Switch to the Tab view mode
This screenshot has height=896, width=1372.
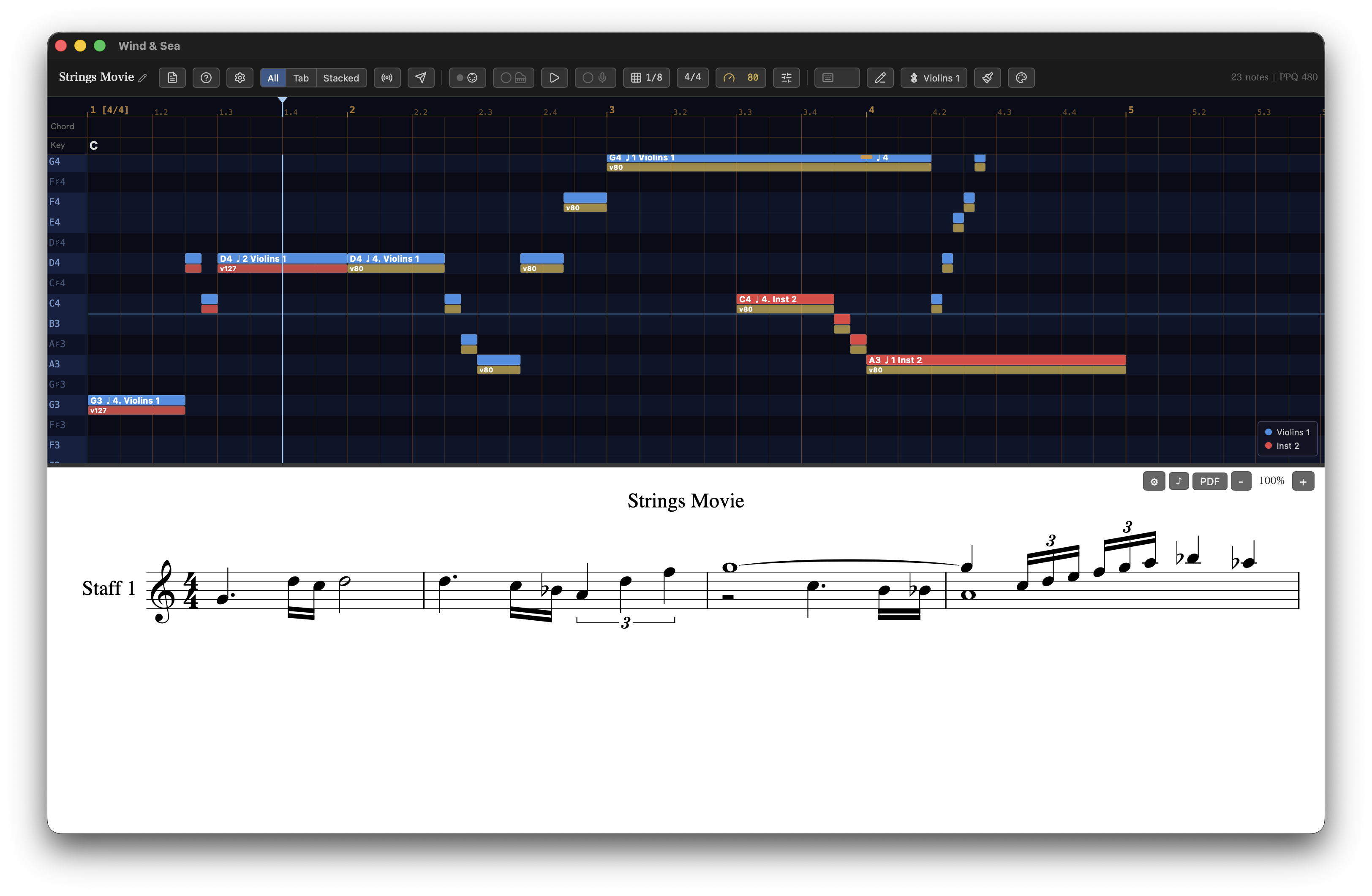[x=302, y=78]
